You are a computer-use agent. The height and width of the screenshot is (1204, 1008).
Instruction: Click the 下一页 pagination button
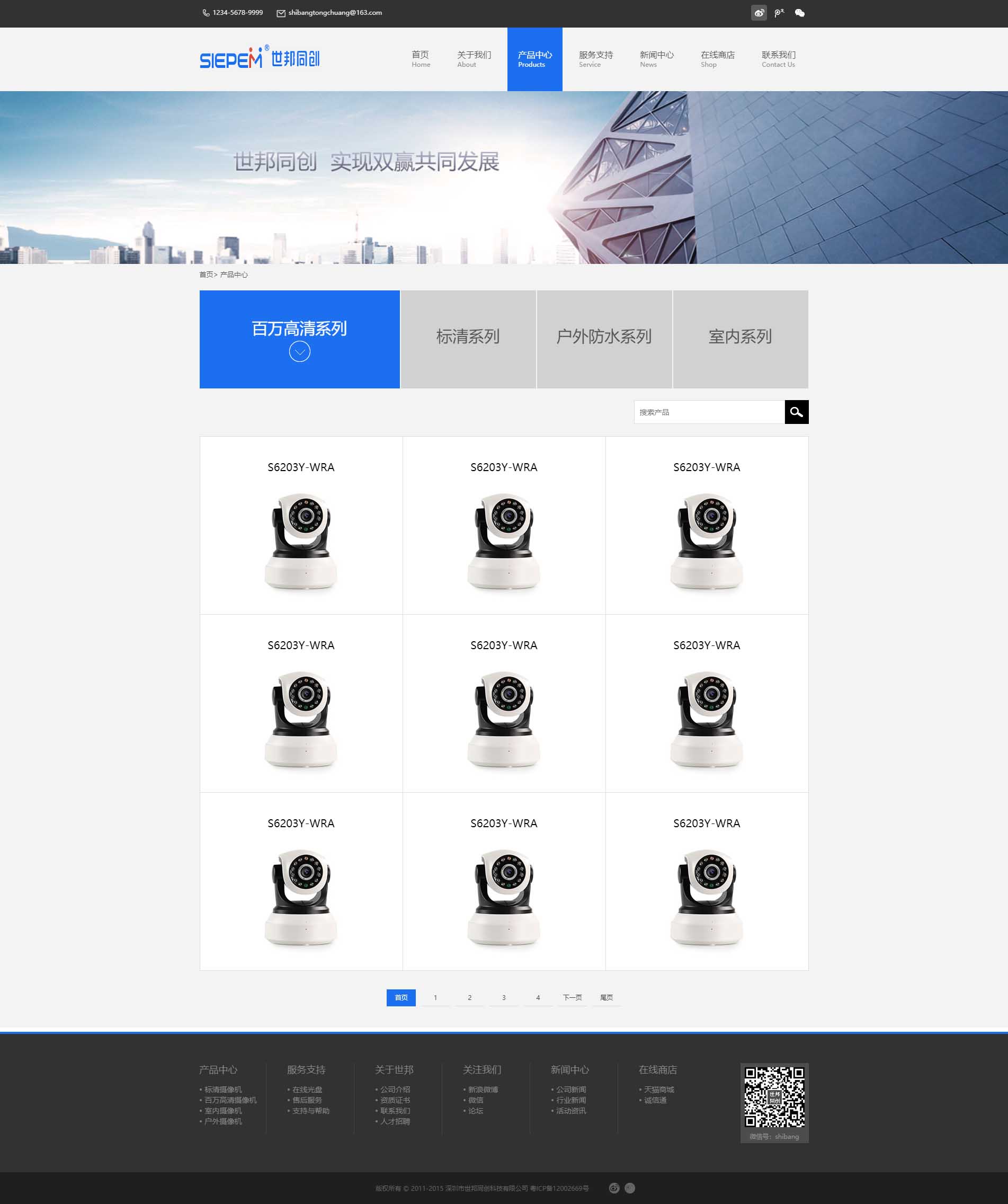(x=572, y=998)
